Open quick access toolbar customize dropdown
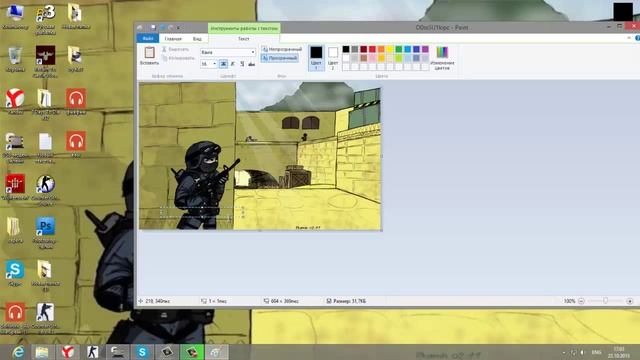This screenshot has height=360, width=640. [178, 28]
